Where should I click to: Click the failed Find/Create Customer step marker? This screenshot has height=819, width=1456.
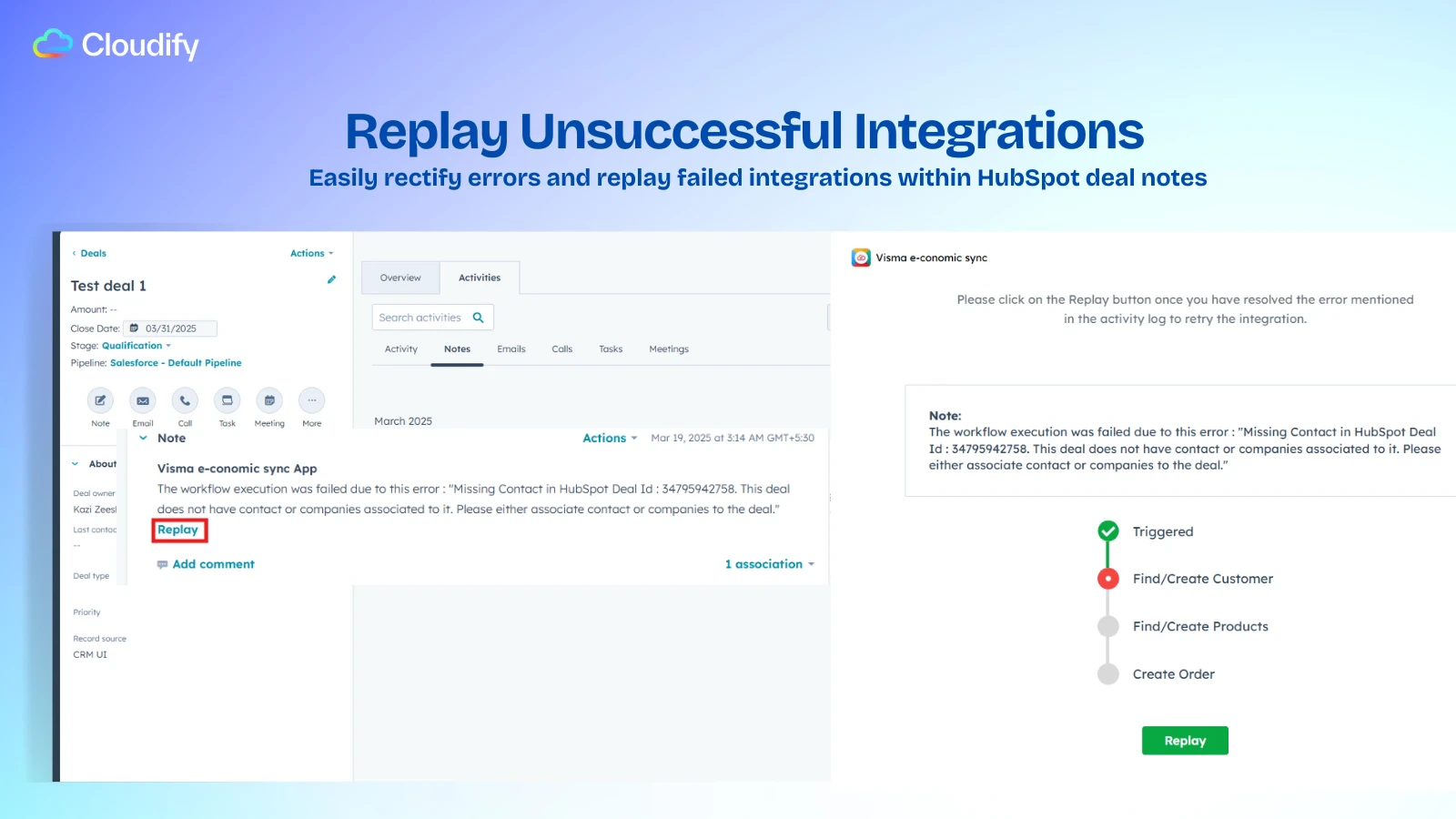(x=1108, y=579)
